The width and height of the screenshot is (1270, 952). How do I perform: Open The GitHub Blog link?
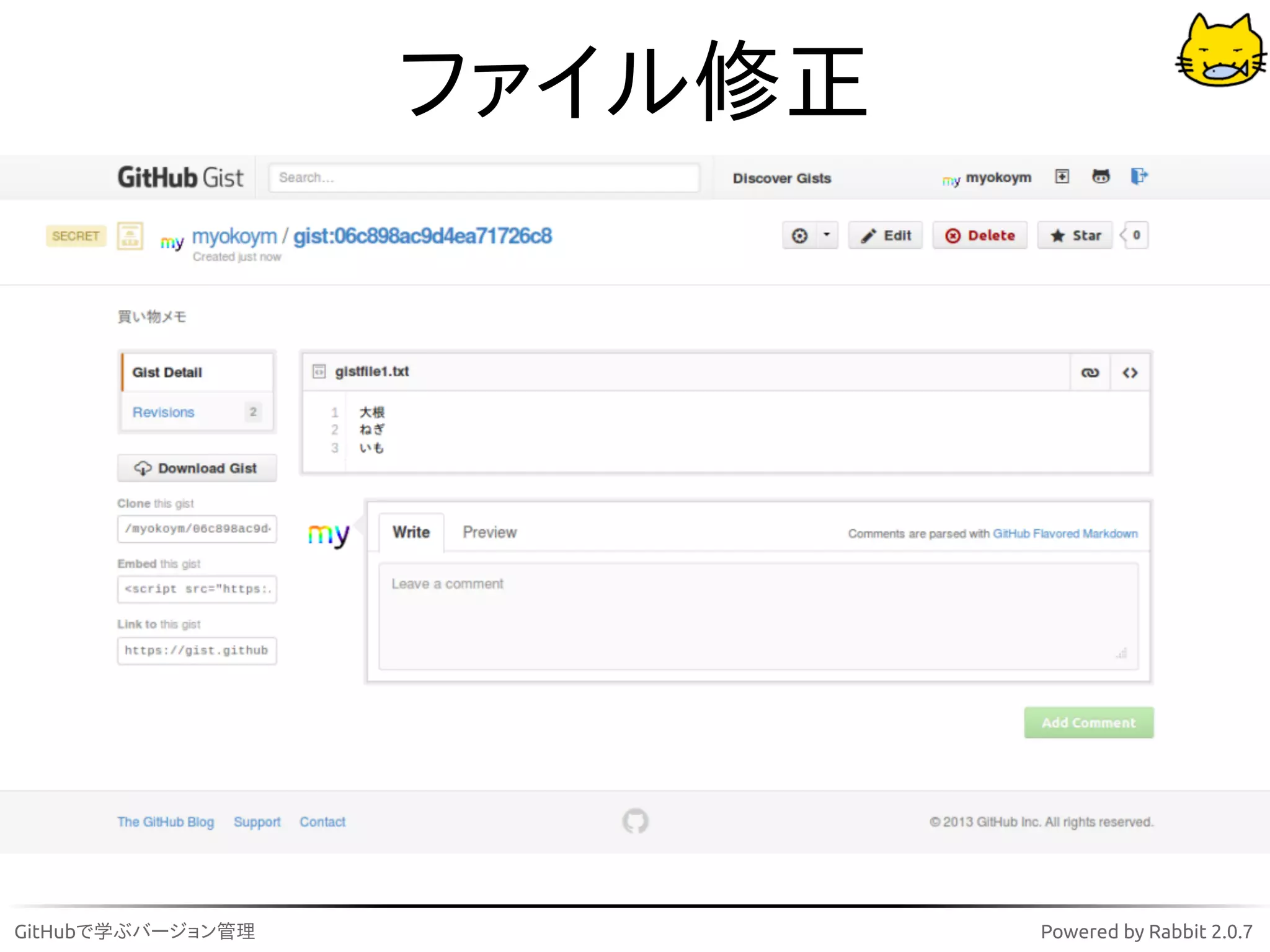click(x=166, y=822)
